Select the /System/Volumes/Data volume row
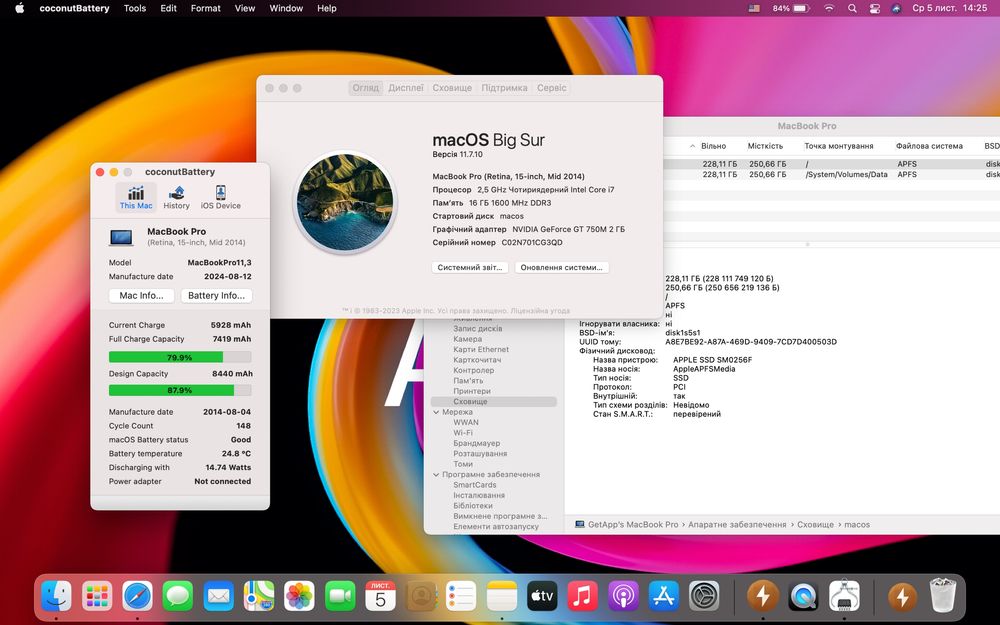1000x625 pixels. point(832,174)
